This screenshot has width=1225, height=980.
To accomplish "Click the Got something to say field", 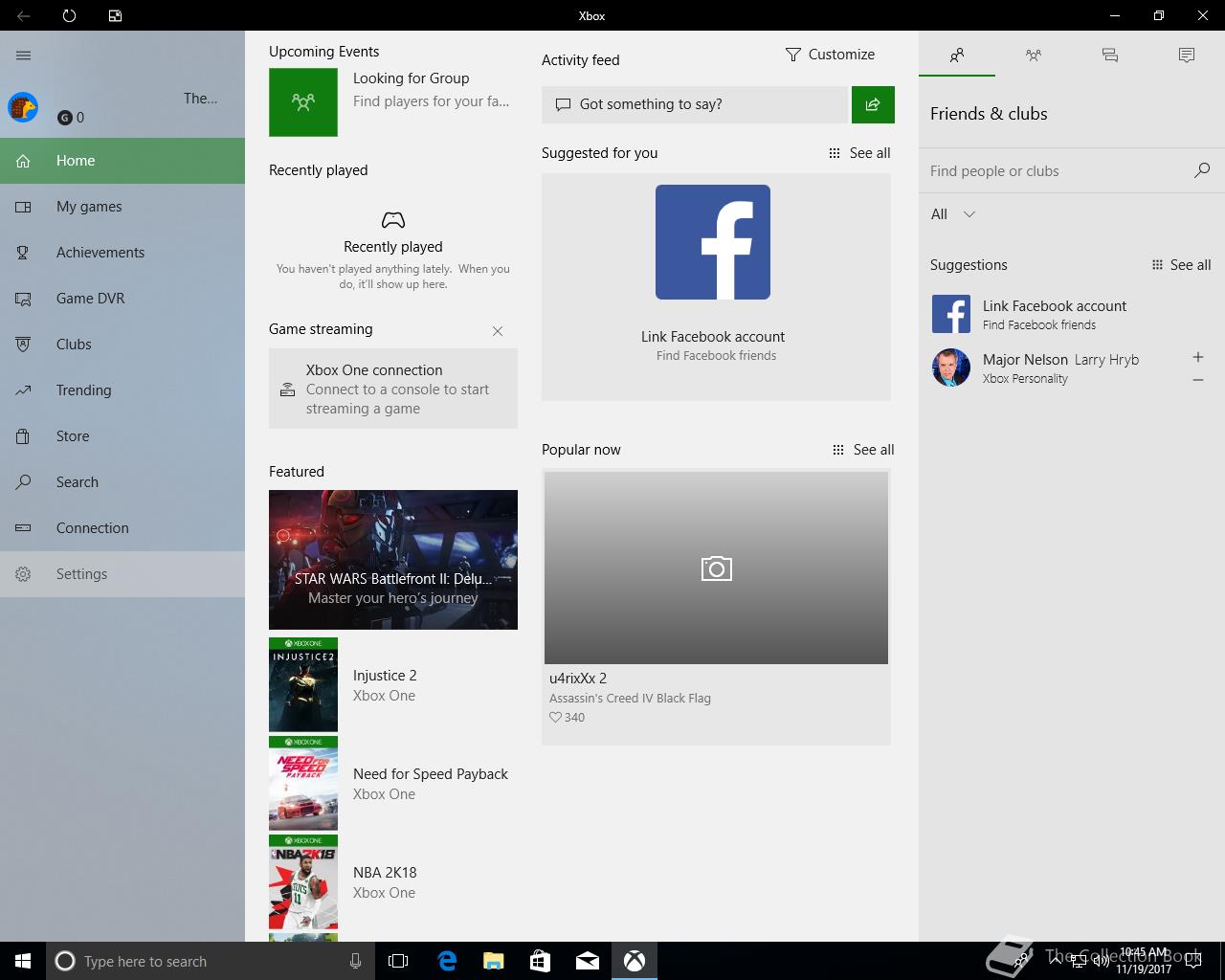I will (695, 104).
